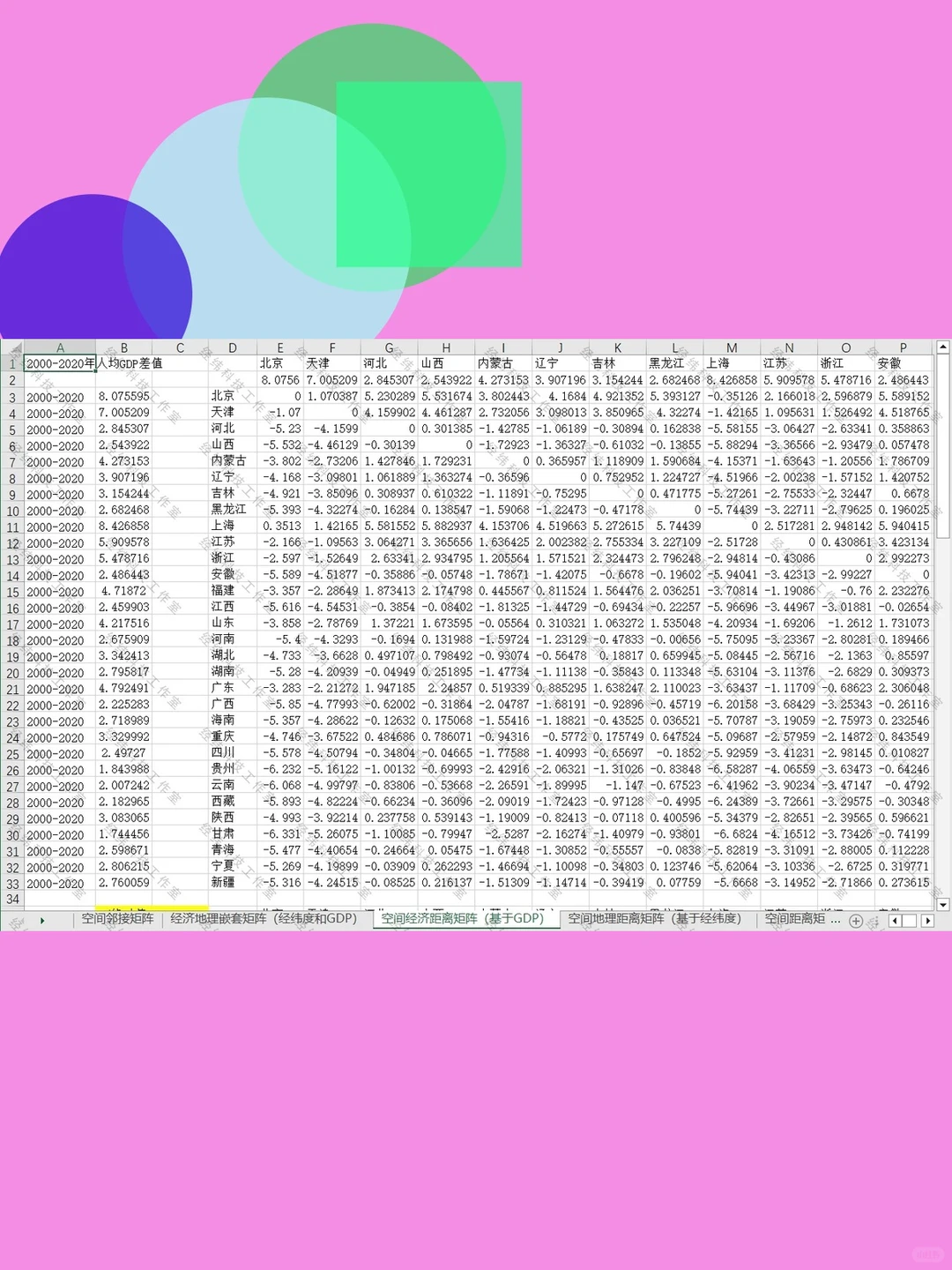Click the cell with value 5.940415
Screen dimensions: 952x1270
tap(904, 527)
